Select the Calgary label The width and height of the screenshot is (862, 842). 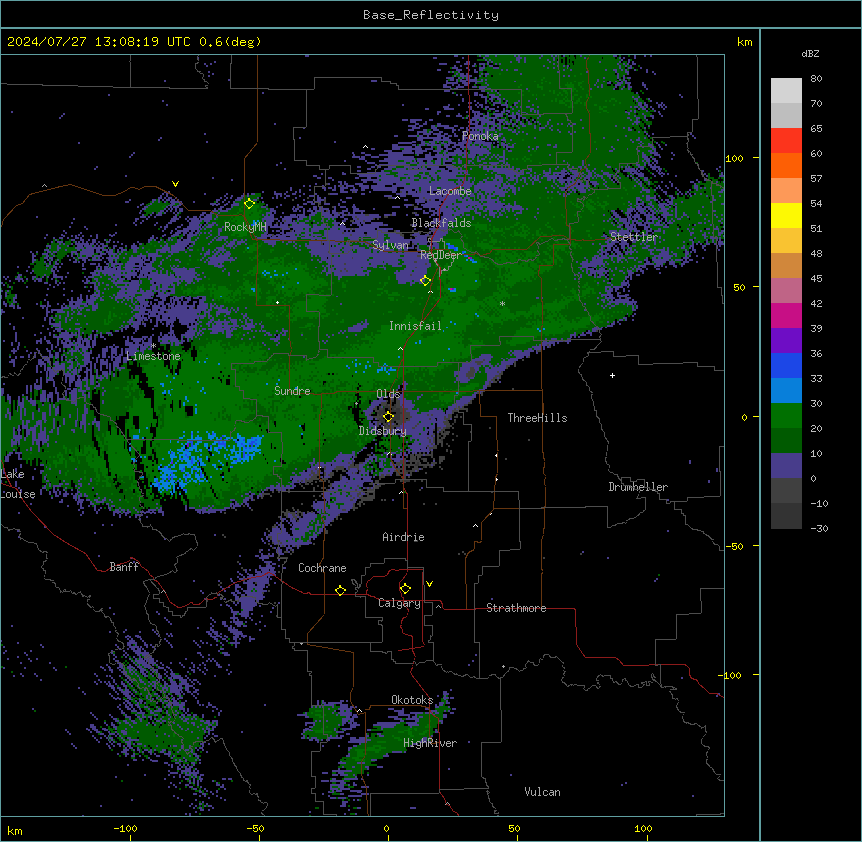[x=399, y=603]
